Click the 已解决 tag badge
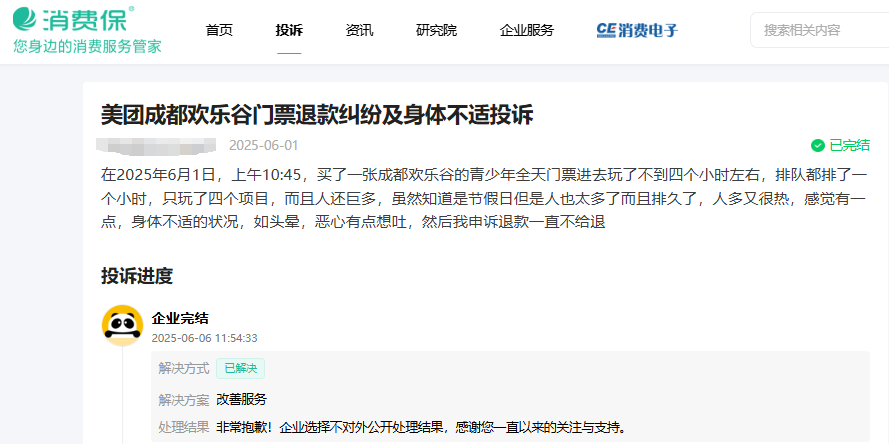Viewport: 889px width, 444px height. tap(240, 369)
